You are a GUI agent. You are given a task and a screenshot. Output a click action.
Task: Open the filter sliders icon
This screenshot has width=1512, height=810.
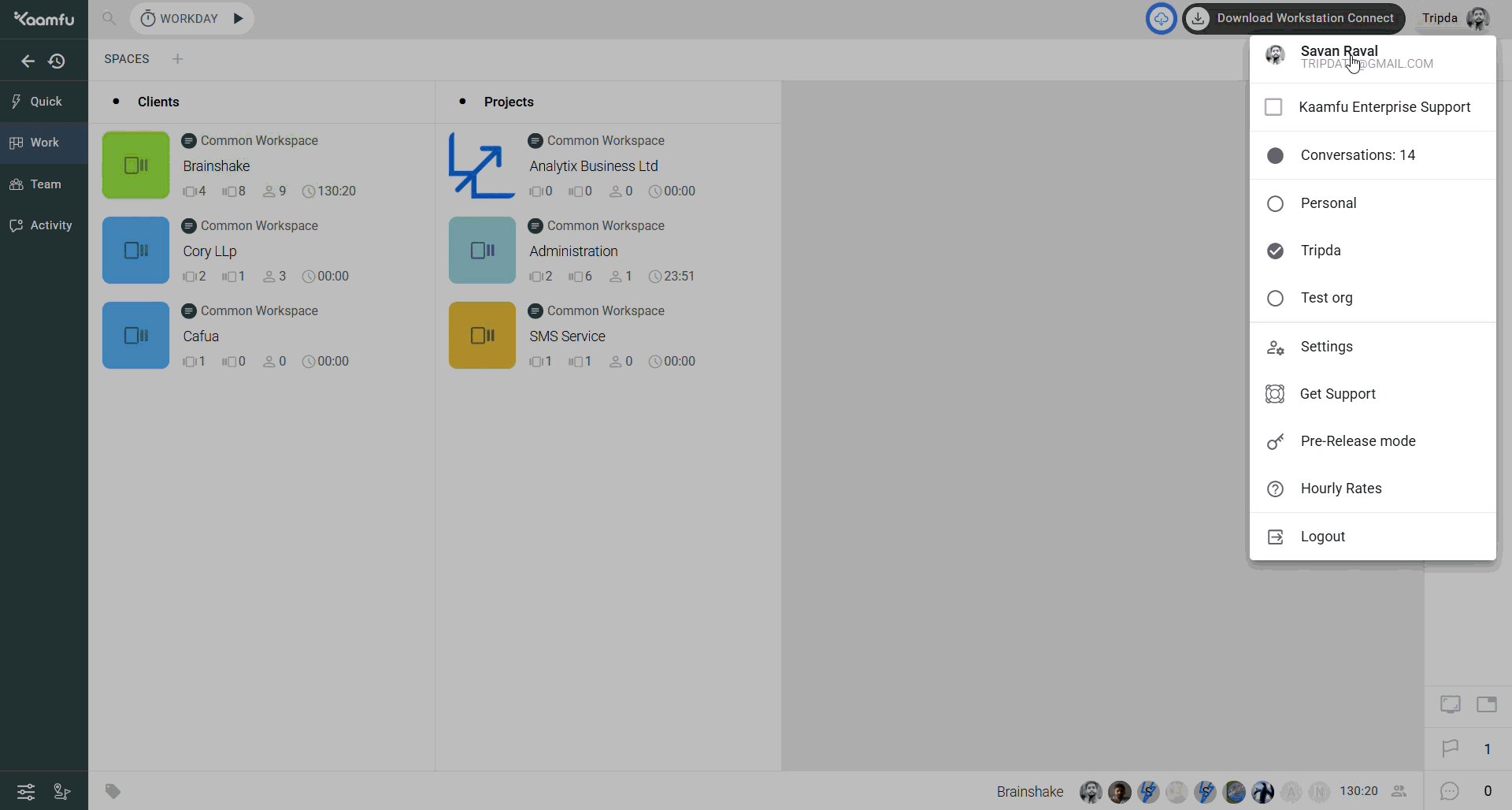pyautogui.click(x=26, y=791)
